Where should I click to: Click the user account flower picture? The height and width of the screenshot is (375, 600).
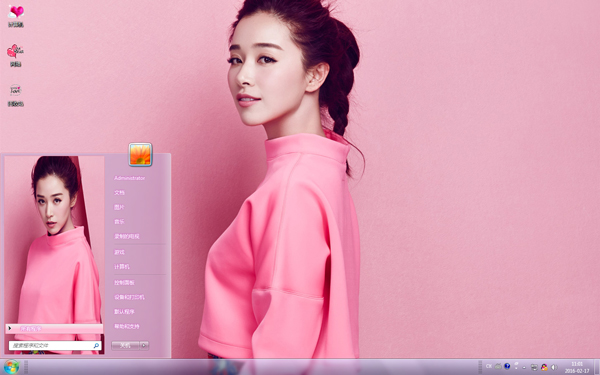(140, 155)
